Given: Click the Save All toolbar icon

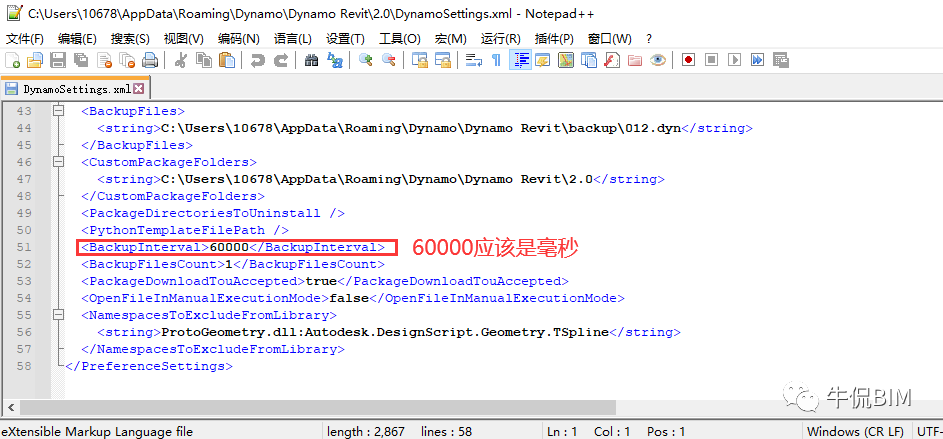Looking at the screenshot, I should [x=81, y=60].
